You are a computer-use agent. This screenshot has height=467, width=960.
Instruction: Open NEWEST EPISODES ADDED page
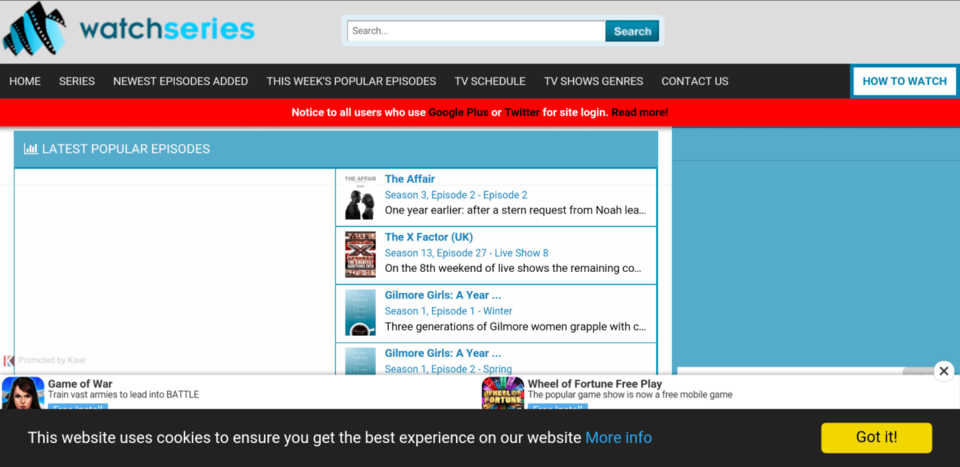tap(181, 81)
